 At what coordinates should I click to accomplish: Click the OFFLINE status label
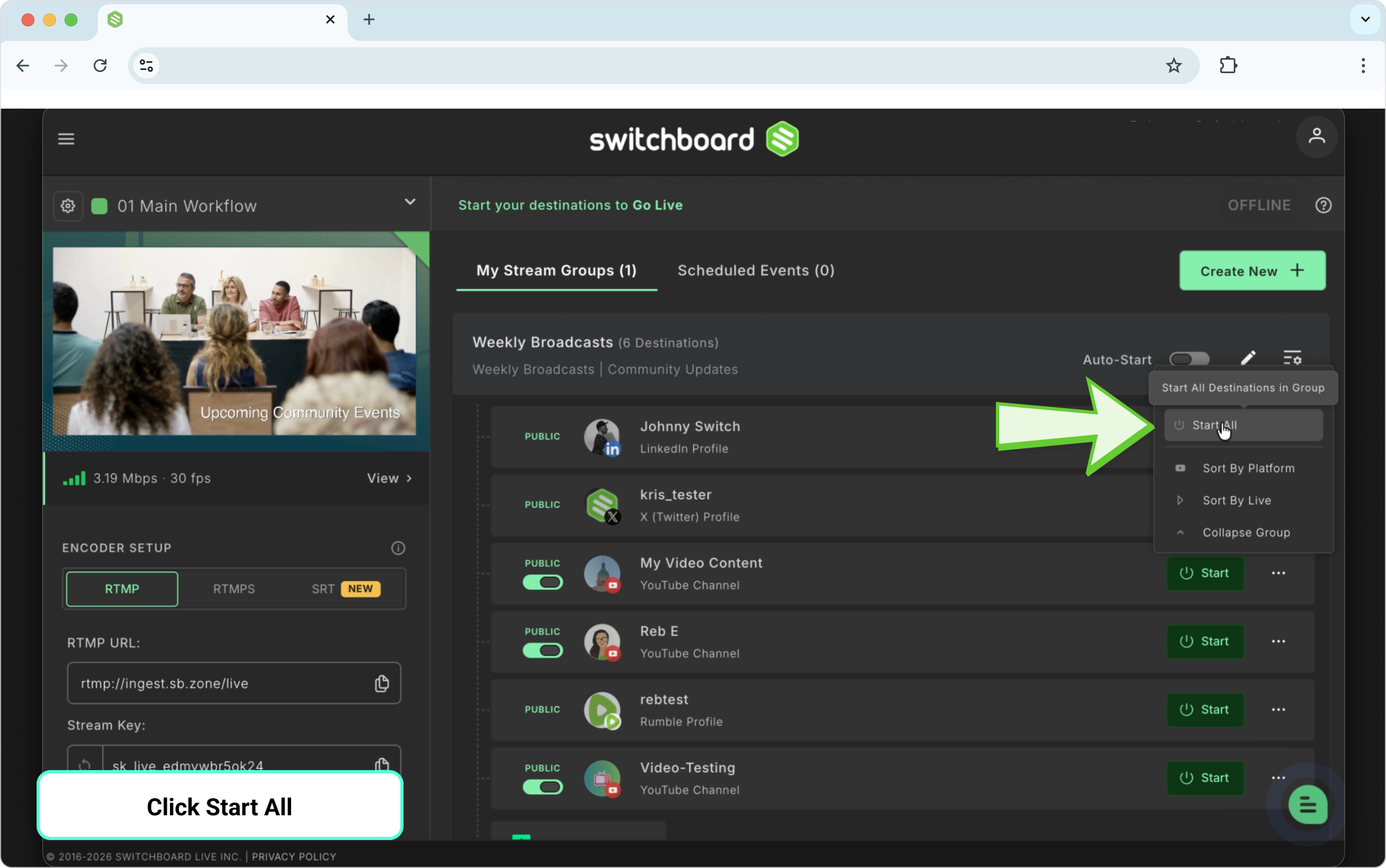[x=1258, y=205]
